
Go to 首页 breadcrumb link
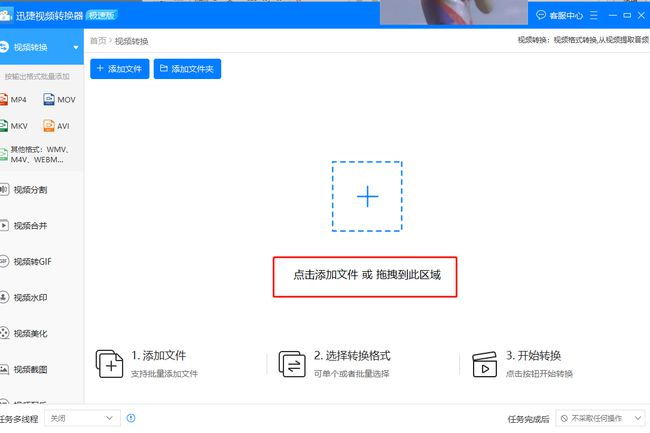98,41
